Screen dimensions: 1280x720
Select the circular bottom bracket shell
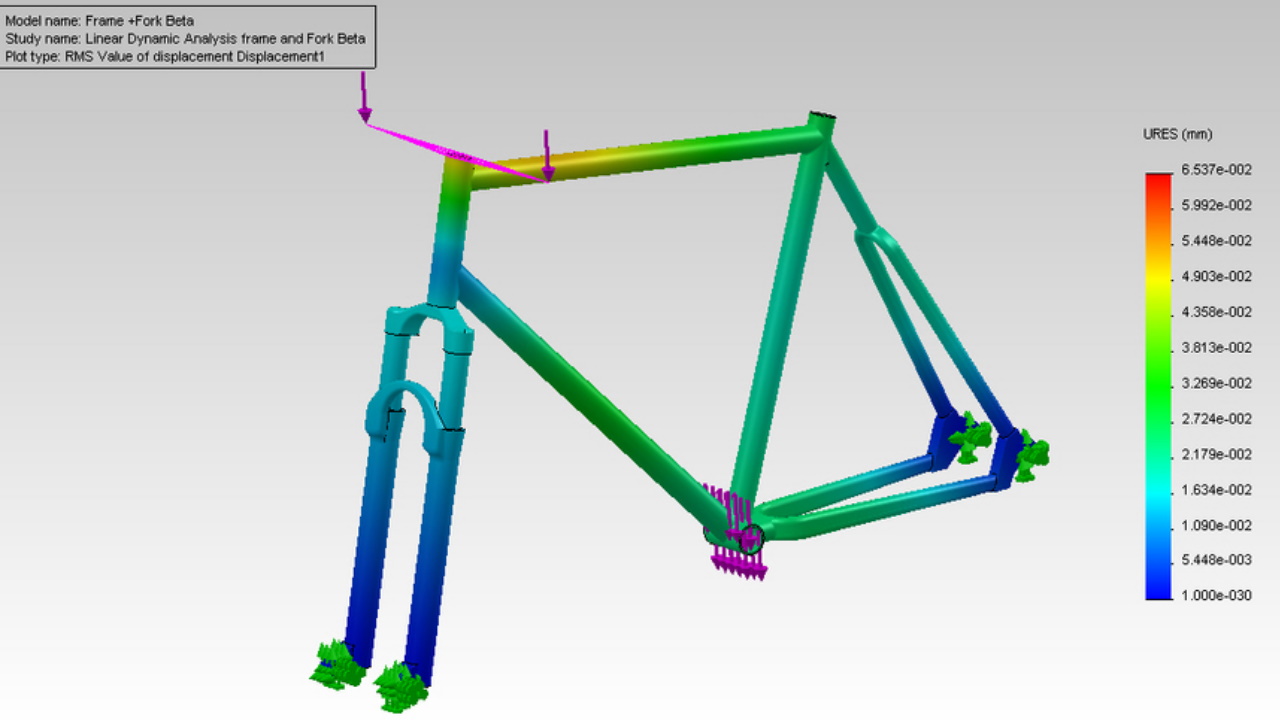coord(748,538)
